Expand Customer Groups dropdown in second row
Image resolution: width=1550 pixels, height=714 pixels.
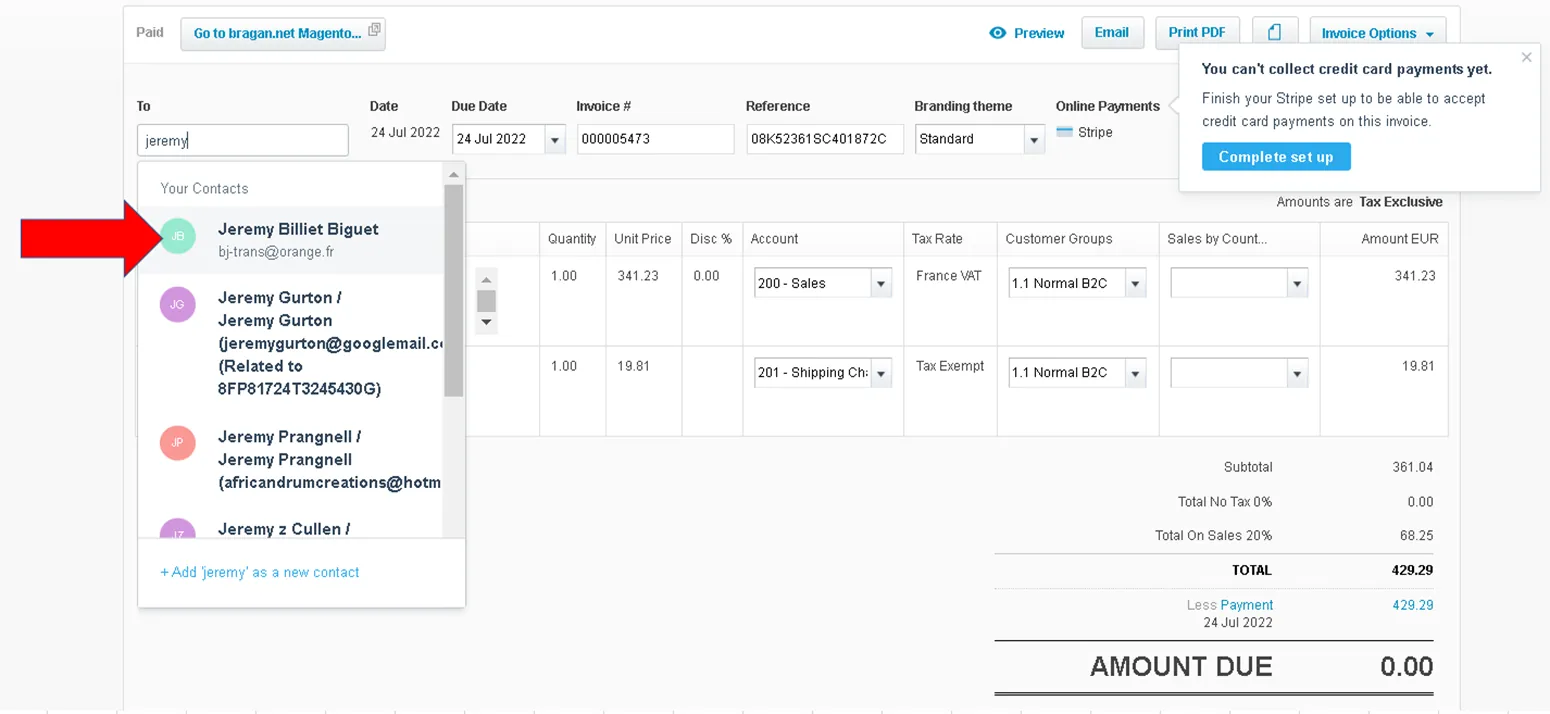point(1135,373)
